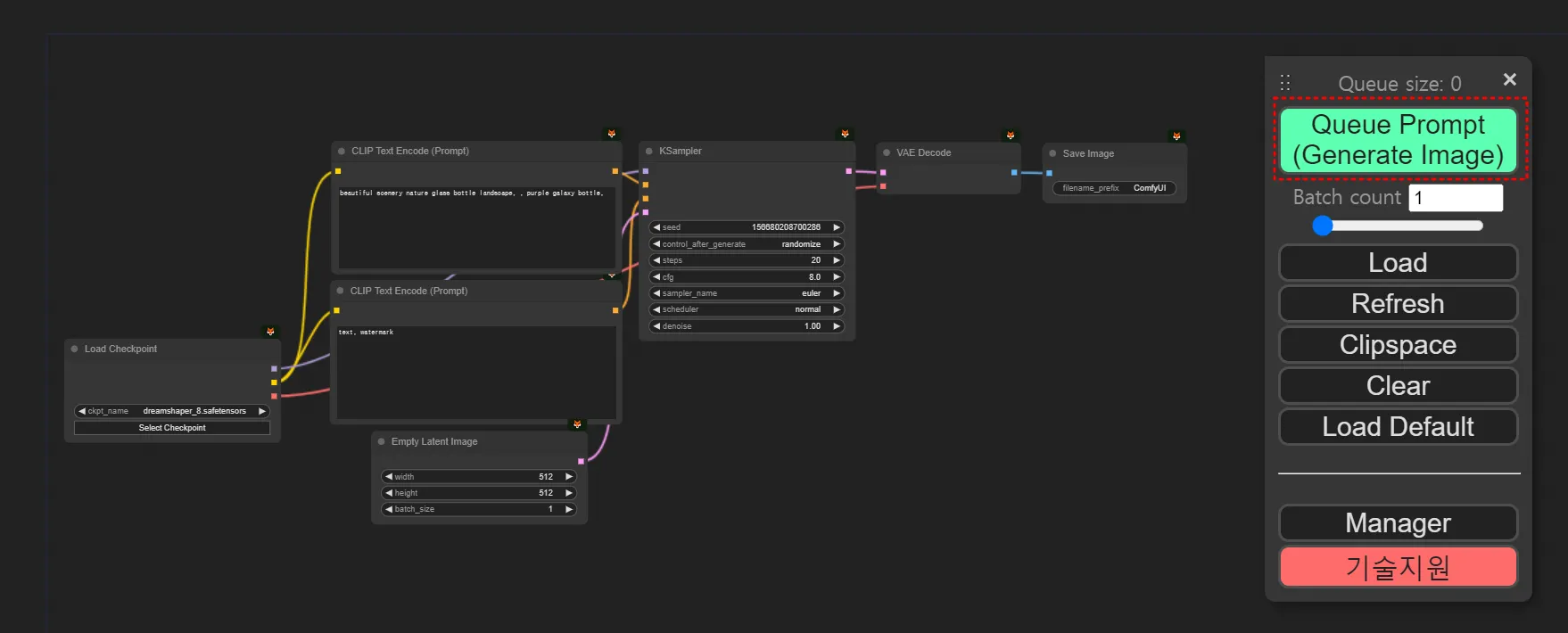Decrease width in Empty Latent Image

(x=389, y=477)
